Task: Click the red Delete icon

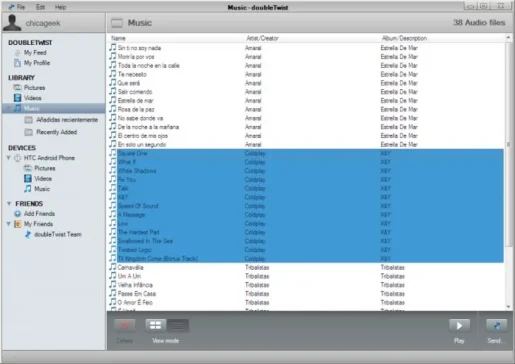Action: pyautogui.click(x=125, y=326)
